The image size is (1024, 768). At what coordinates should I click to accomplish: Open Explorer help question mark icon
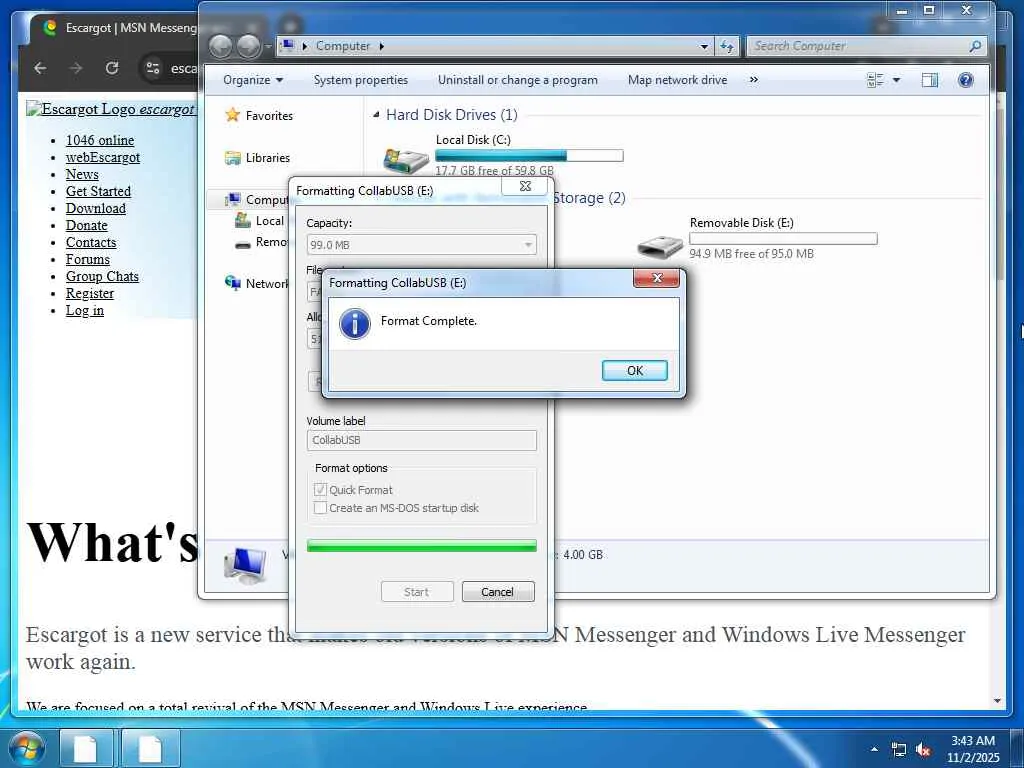click(965, 80)
